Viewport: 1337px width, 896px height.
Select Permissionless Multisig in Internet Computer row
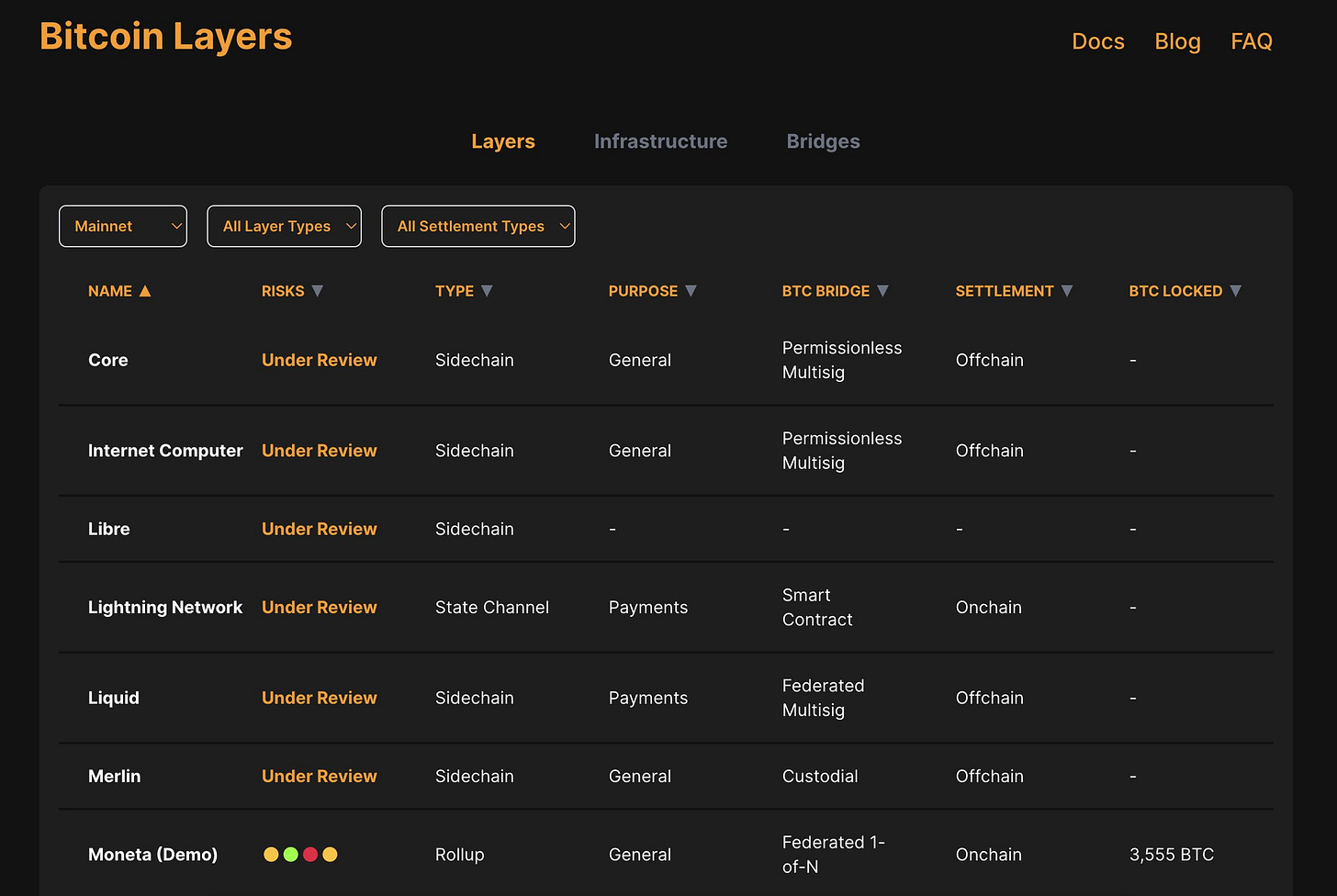[842, 451]
